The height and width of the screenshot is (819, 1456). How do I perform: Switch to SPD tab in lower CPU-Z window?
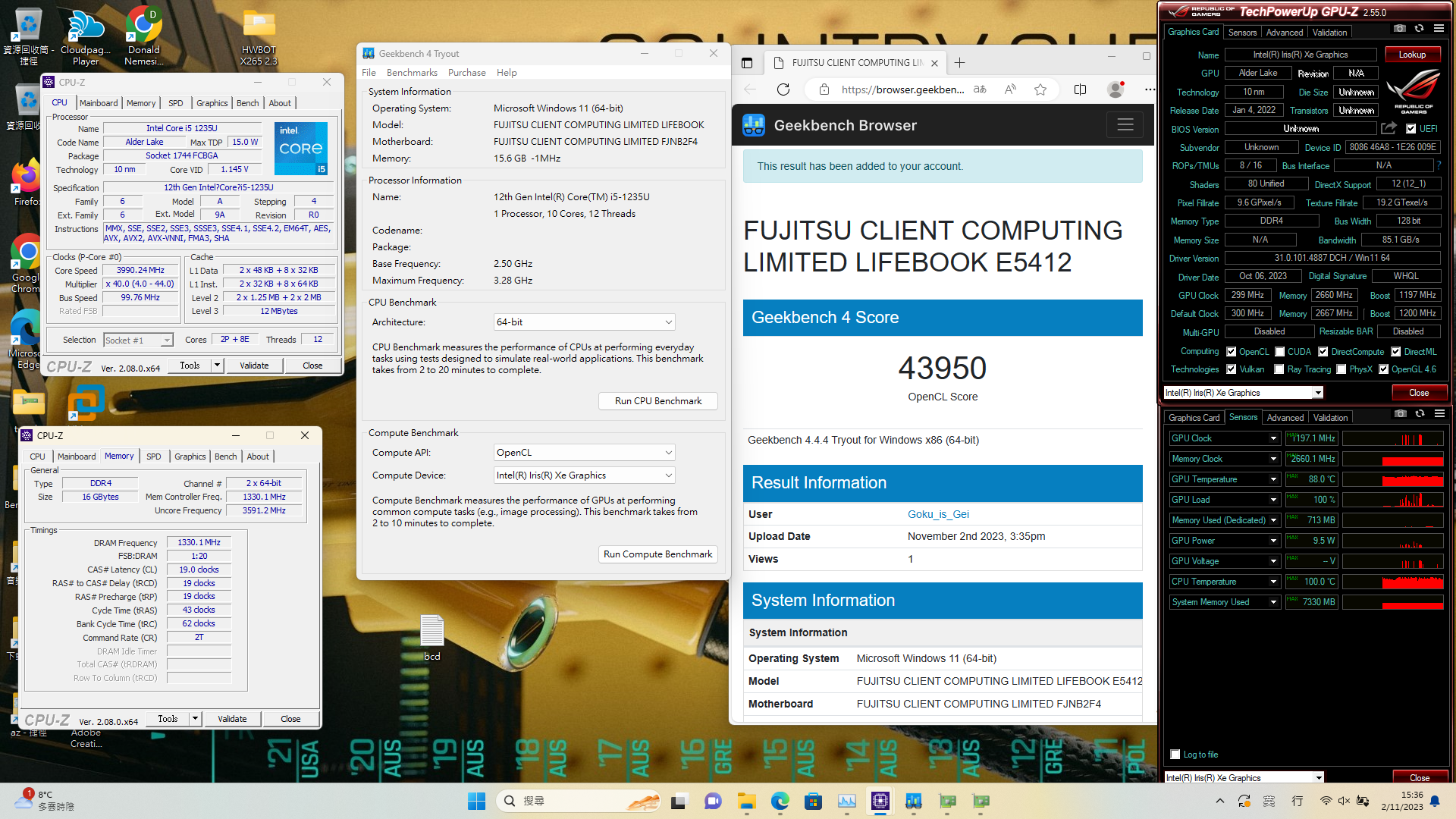pos(154,457)
